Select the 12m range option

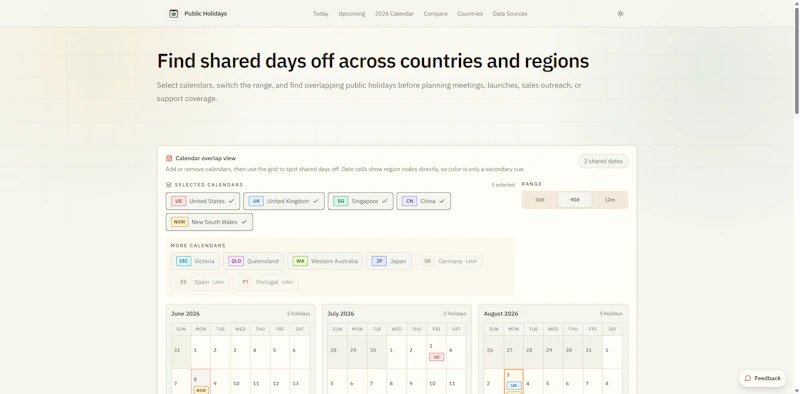tap(610, 200)
